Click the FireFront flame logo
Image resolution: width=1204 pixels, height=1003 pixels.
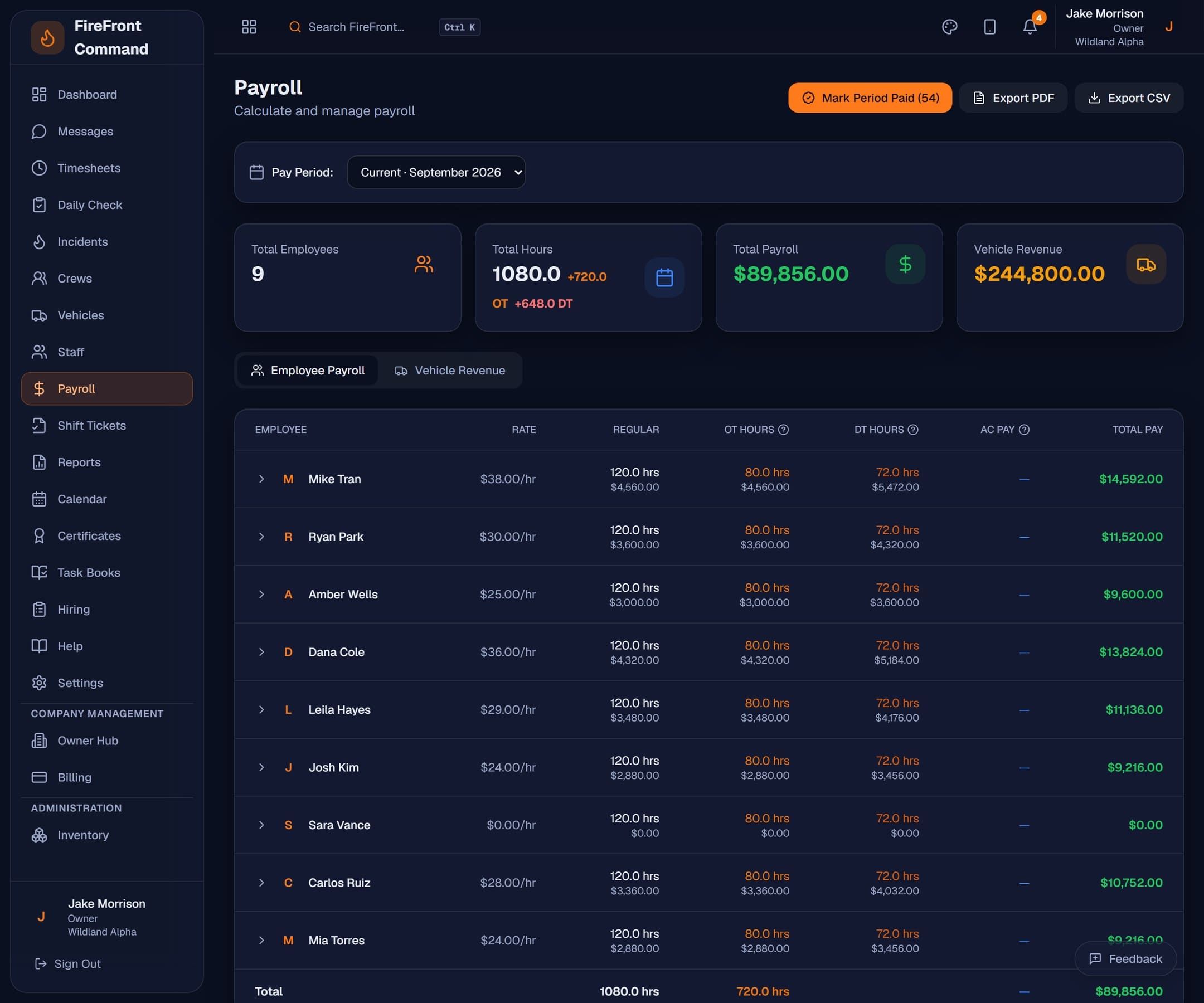pyautogui.click(x=47, y=38)
